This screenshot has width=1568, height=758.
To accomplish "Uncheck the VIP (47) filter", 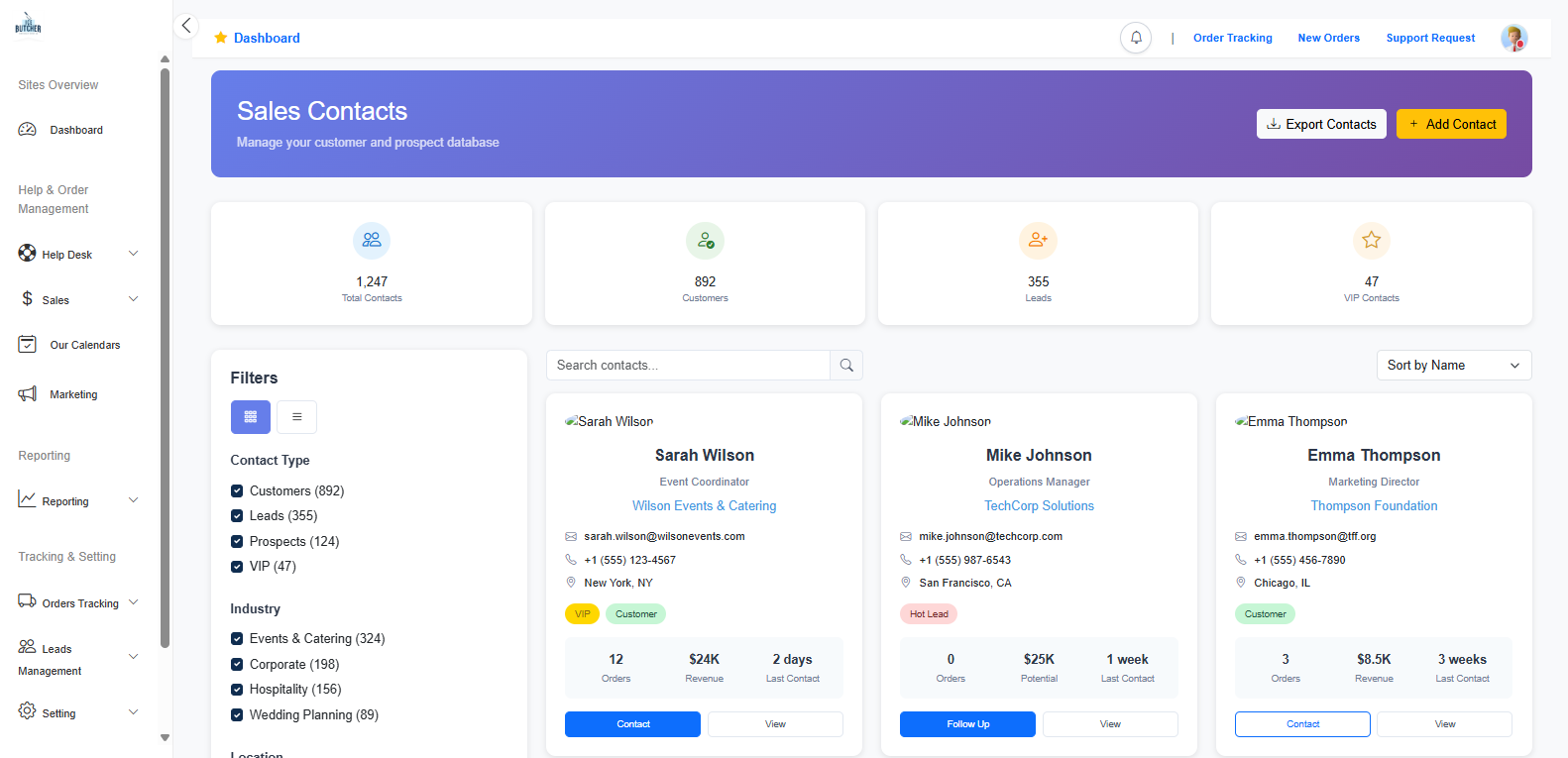I will [237, 566].
